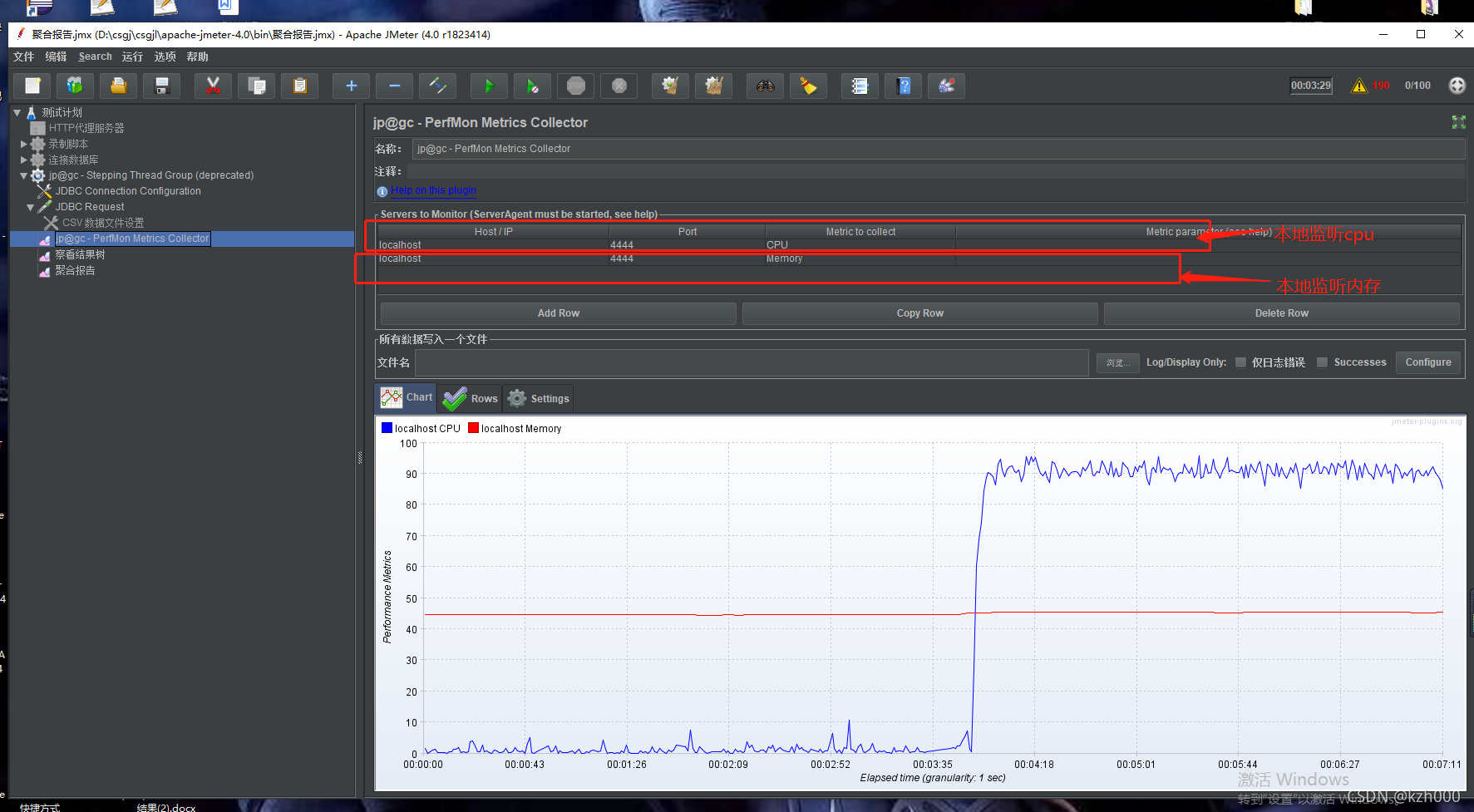The width and height of the screenshot is (1474, 812).
Task: Click the plus Expand All icon
Action: point(352,86)
